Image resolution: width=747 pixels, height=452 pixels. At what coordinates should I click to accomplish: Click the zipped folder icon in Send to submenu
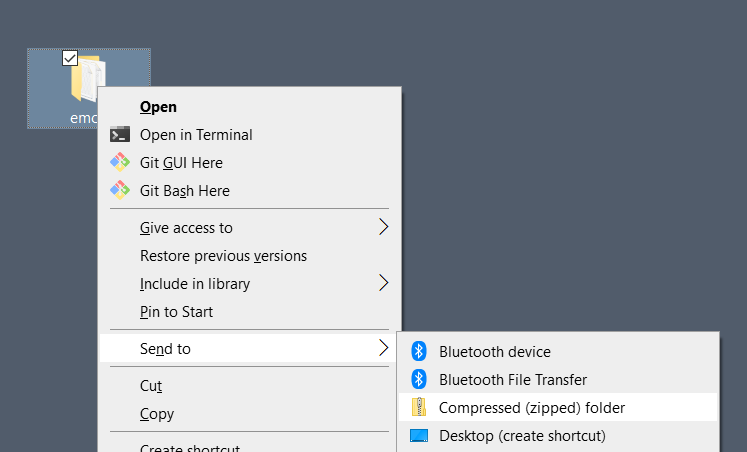(420, 407)
